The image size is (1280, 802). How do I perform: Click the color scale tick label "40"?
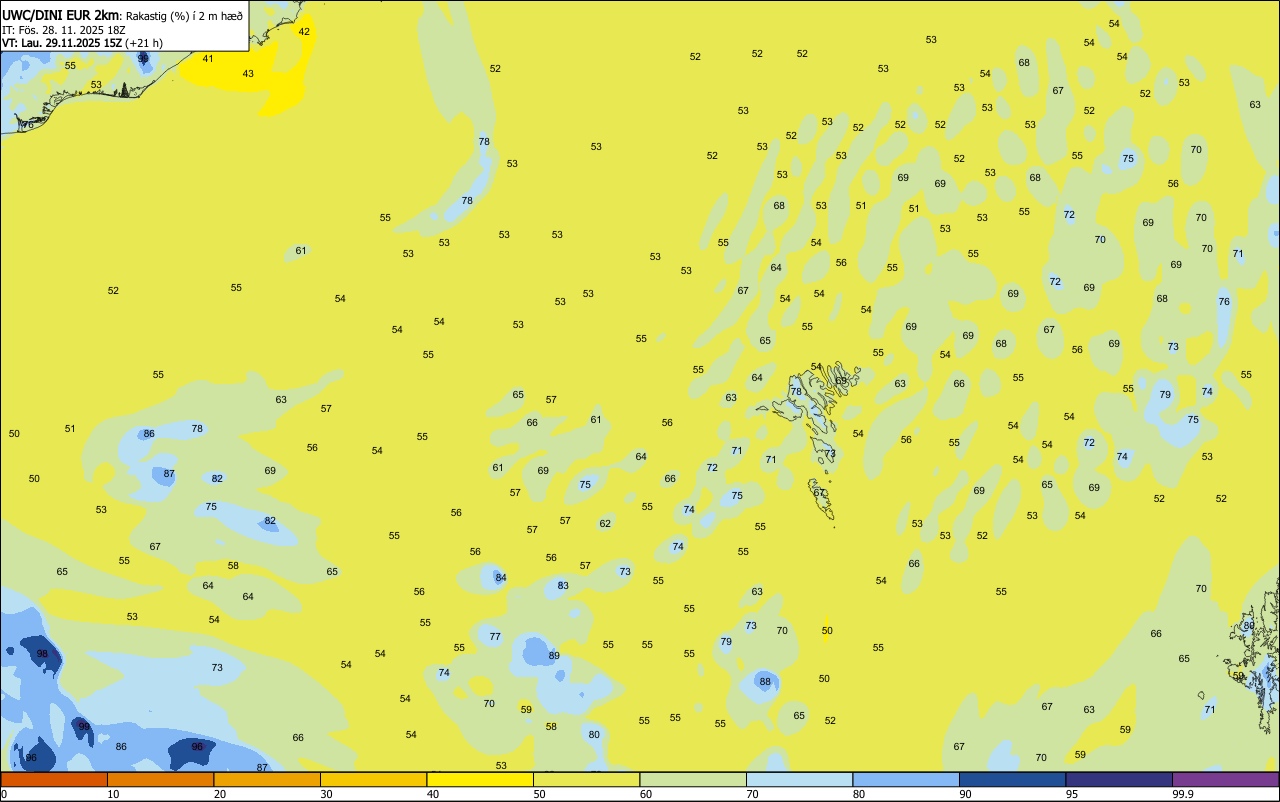point(433,794)
